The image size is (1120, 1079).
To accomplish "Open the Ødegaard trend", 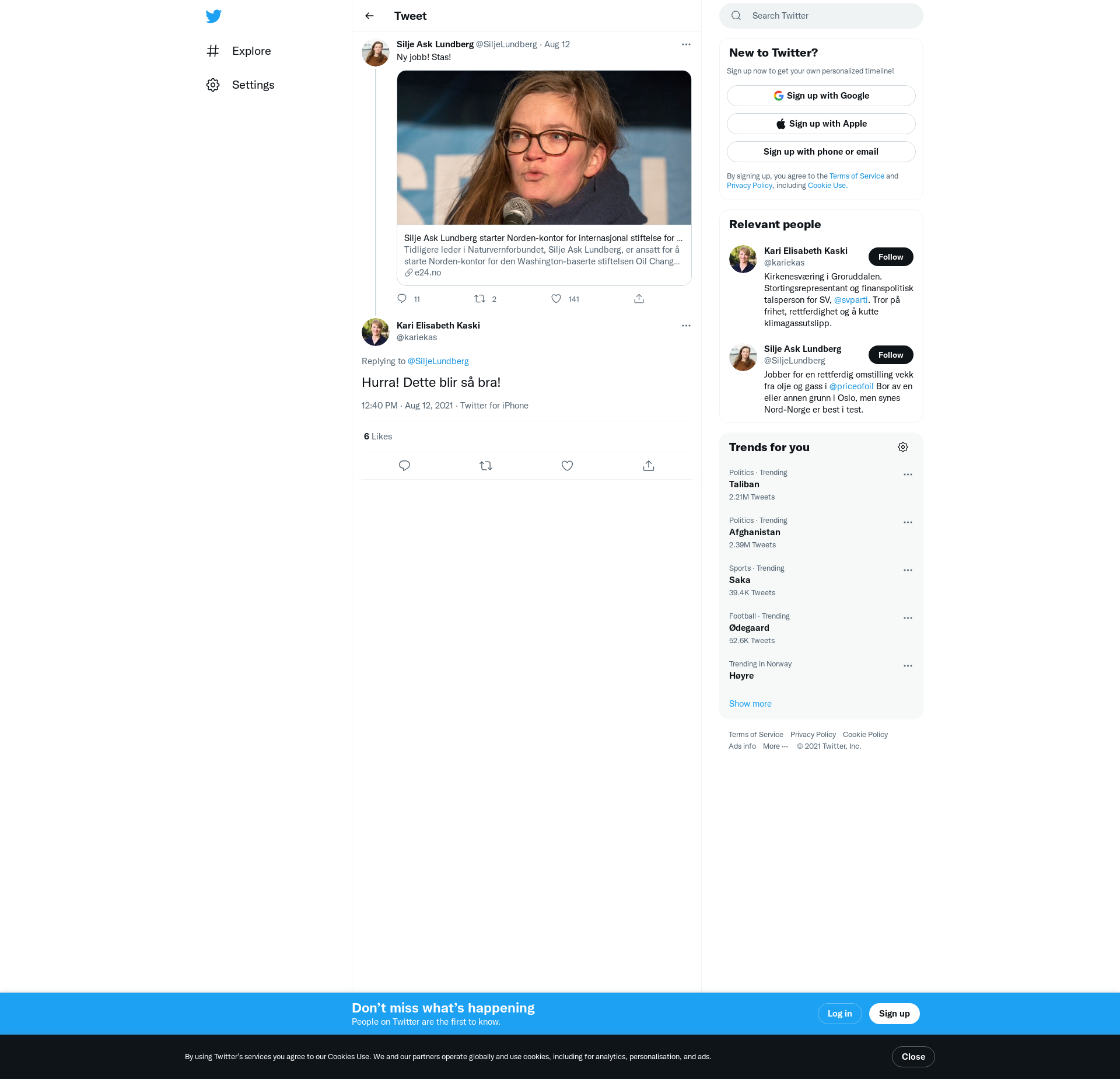I will tap(821, 628).
